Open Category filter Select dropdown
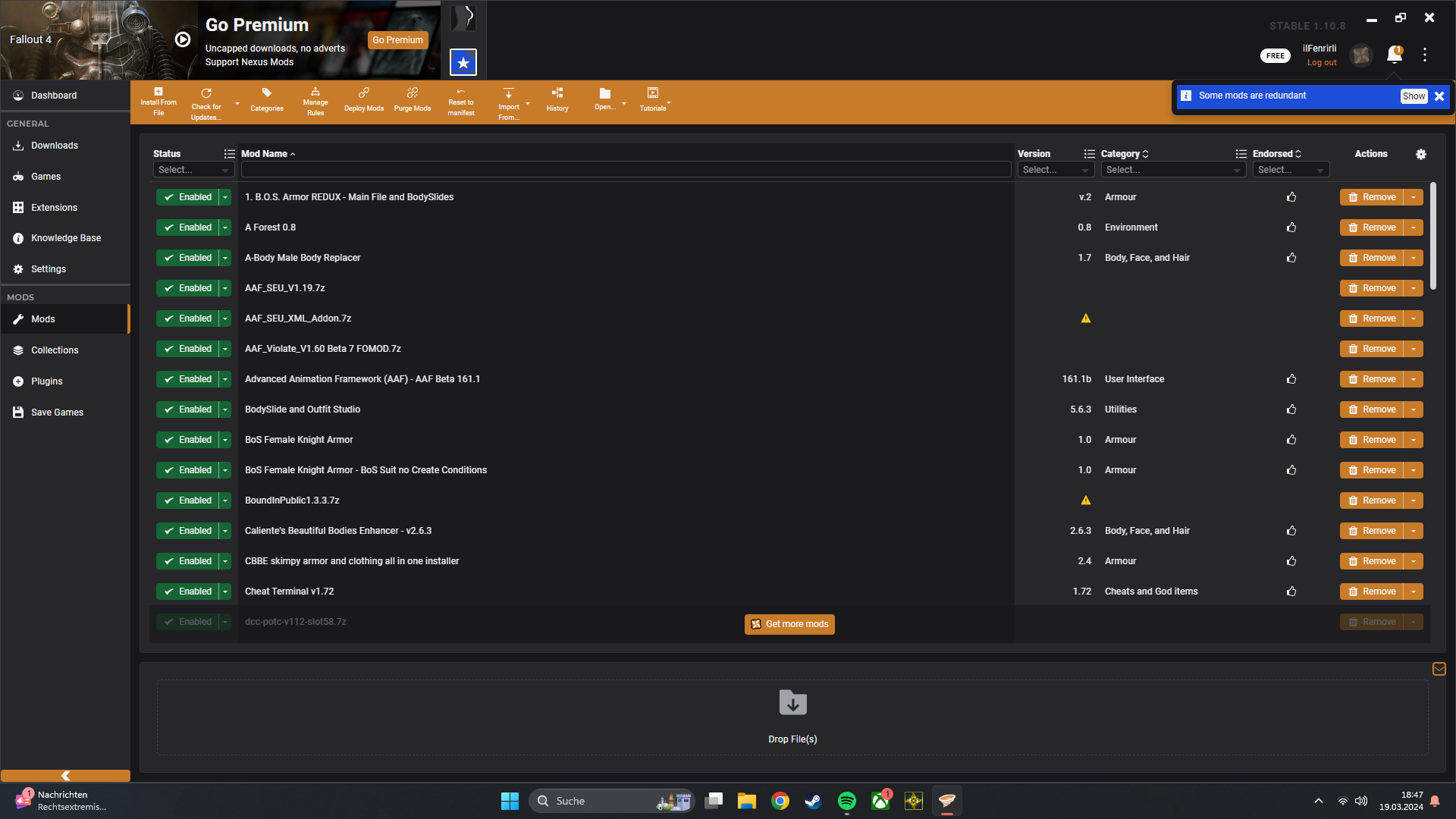Viewport: 1456px width, 819px height. pyautogui.click(x=1173, y=170)
